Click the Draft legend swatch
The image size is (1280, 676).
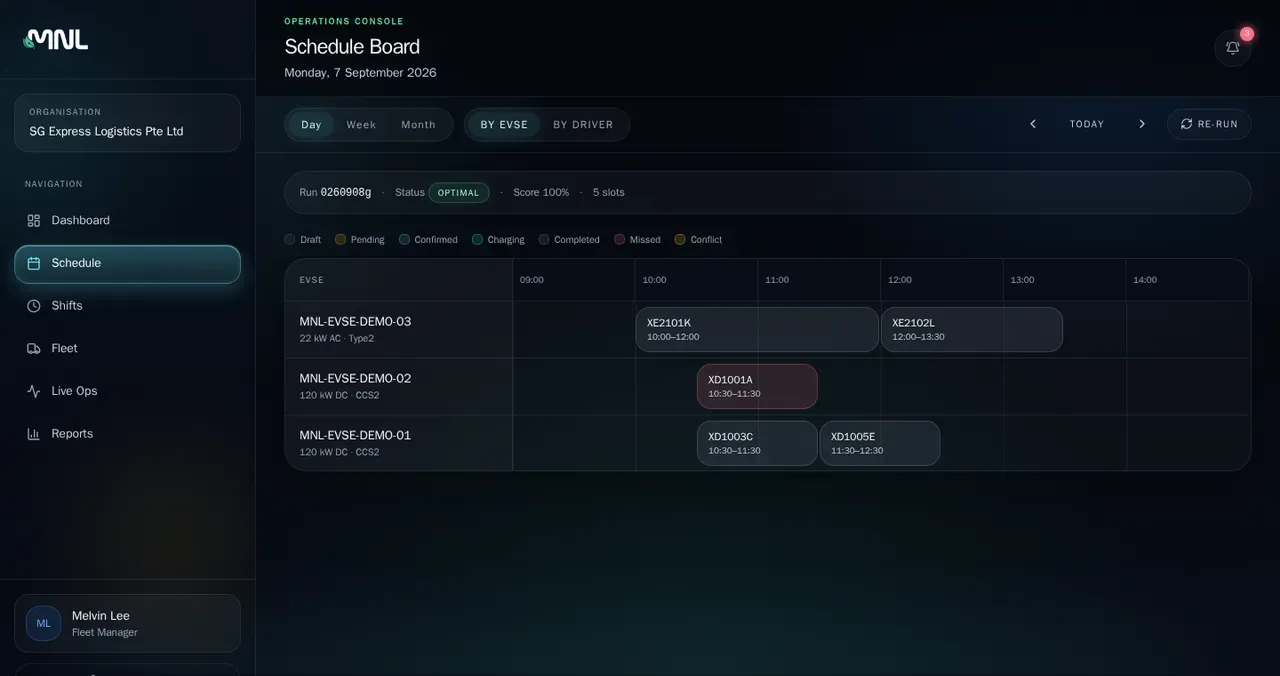click(x=290, y=240)
